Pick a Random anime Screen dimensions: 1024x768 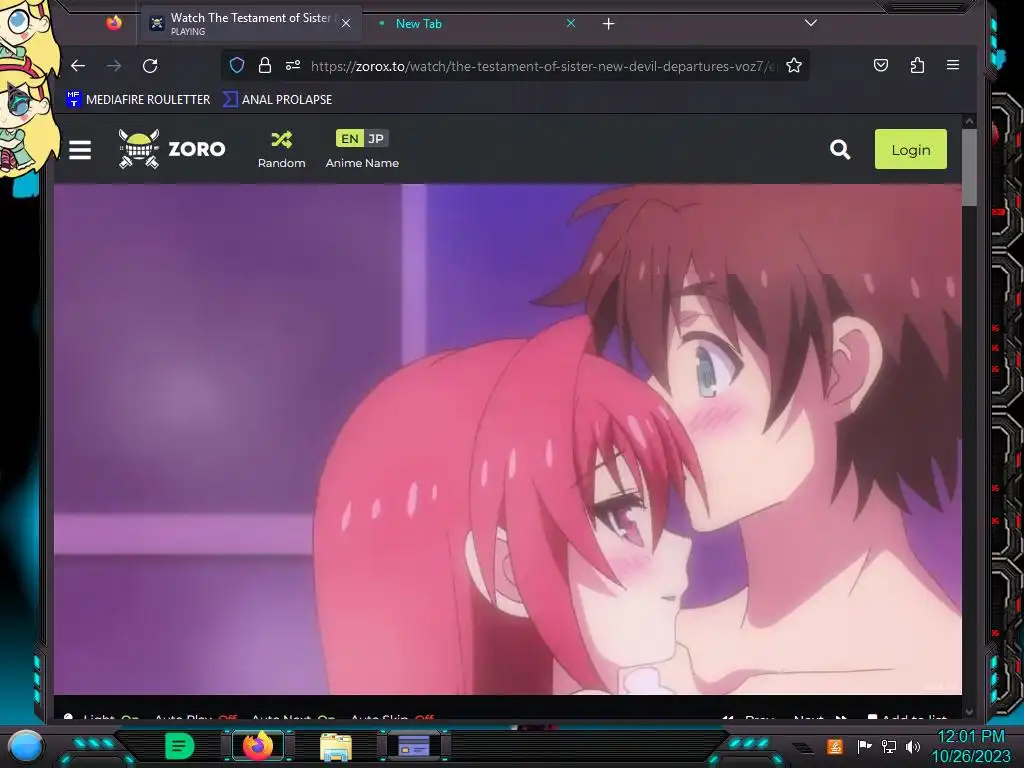tap(281, 150)
